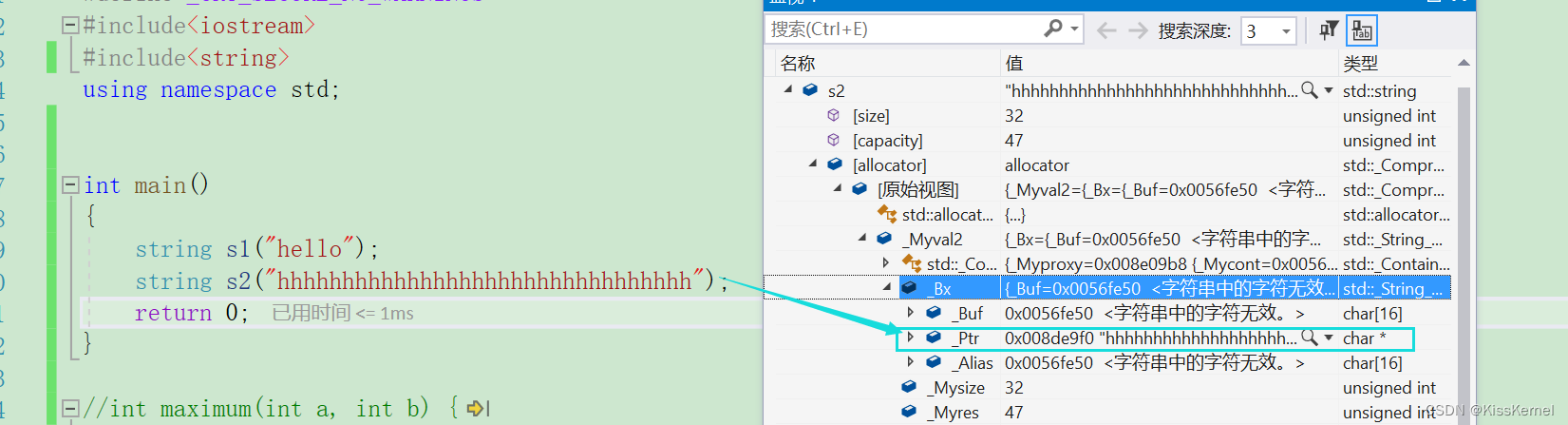Collapse the commented maximum function region
1568x425 pixels.
(70, 409)
